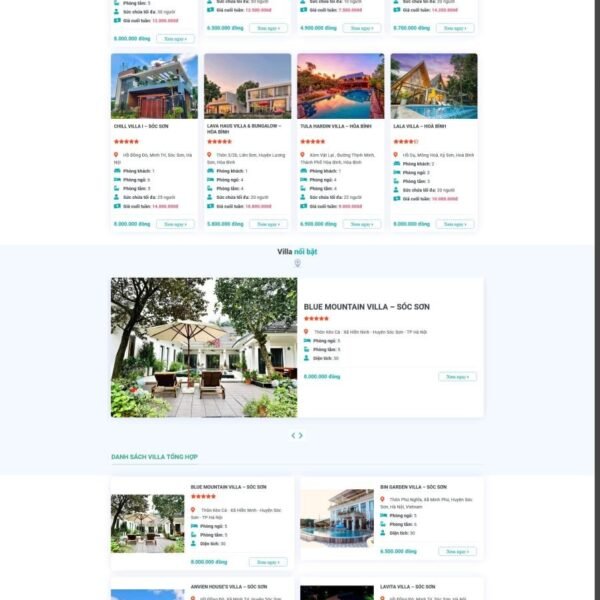The width and height of the screenshot is (600, 600).
Task: Click '5.800.000 đồng' price in Lava Haus card
Action: point(225,224)
